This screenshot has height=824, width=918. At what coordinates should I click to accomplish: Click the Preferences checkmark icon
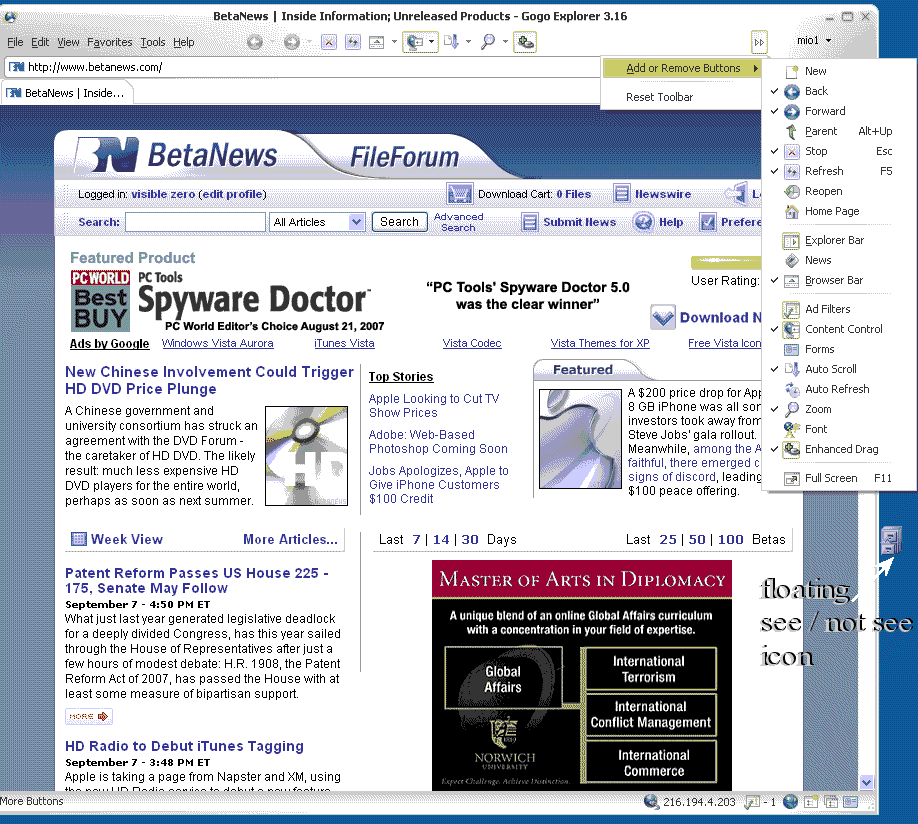[708, 222]
